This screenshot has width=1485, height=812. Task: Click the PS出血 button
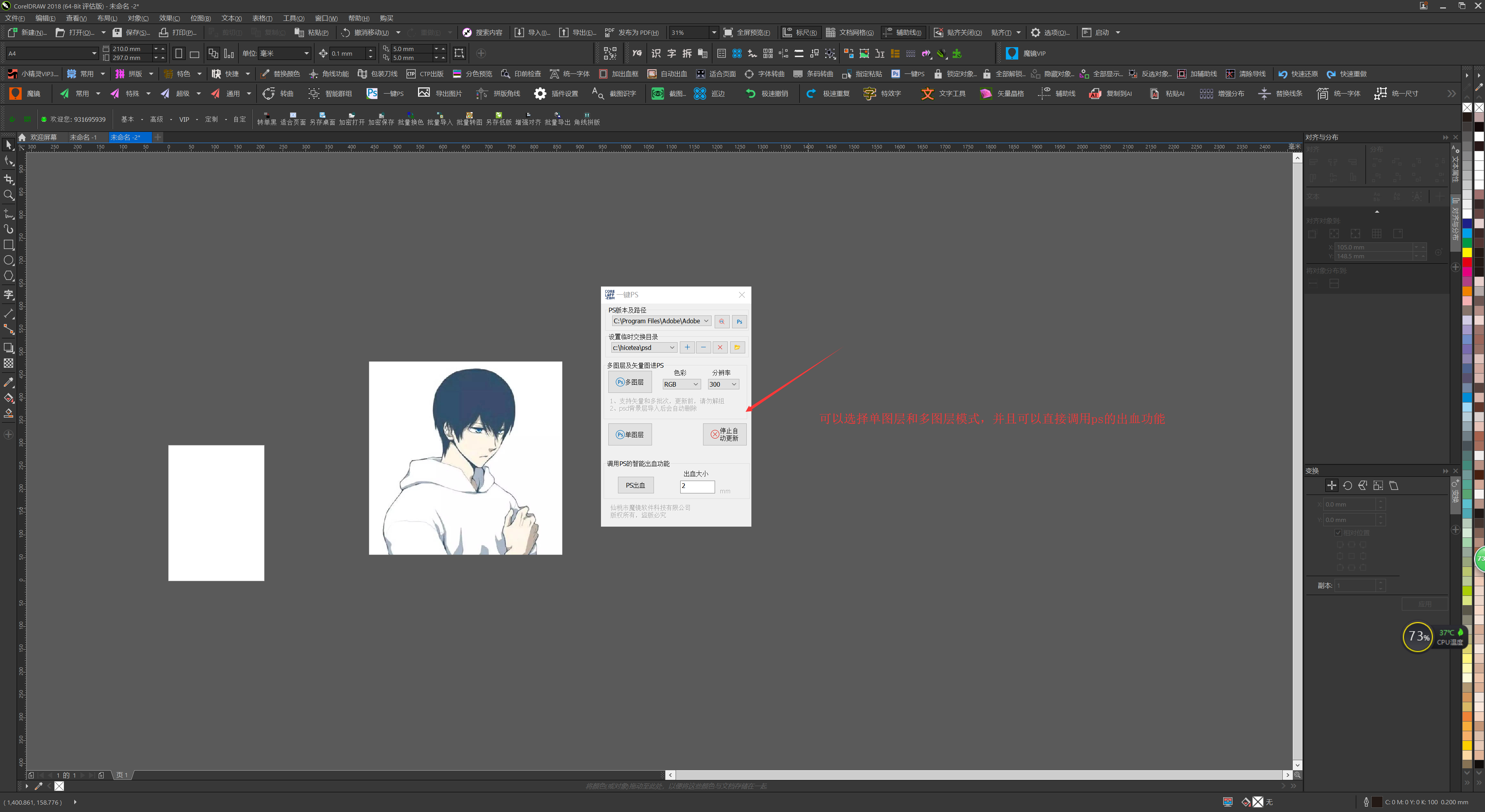(635, 485)
